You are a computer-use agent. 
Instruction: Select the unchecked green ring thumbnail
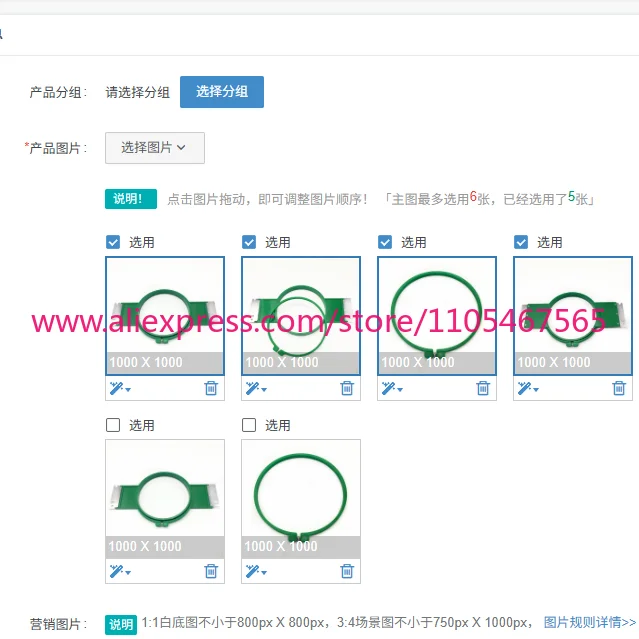301,499
